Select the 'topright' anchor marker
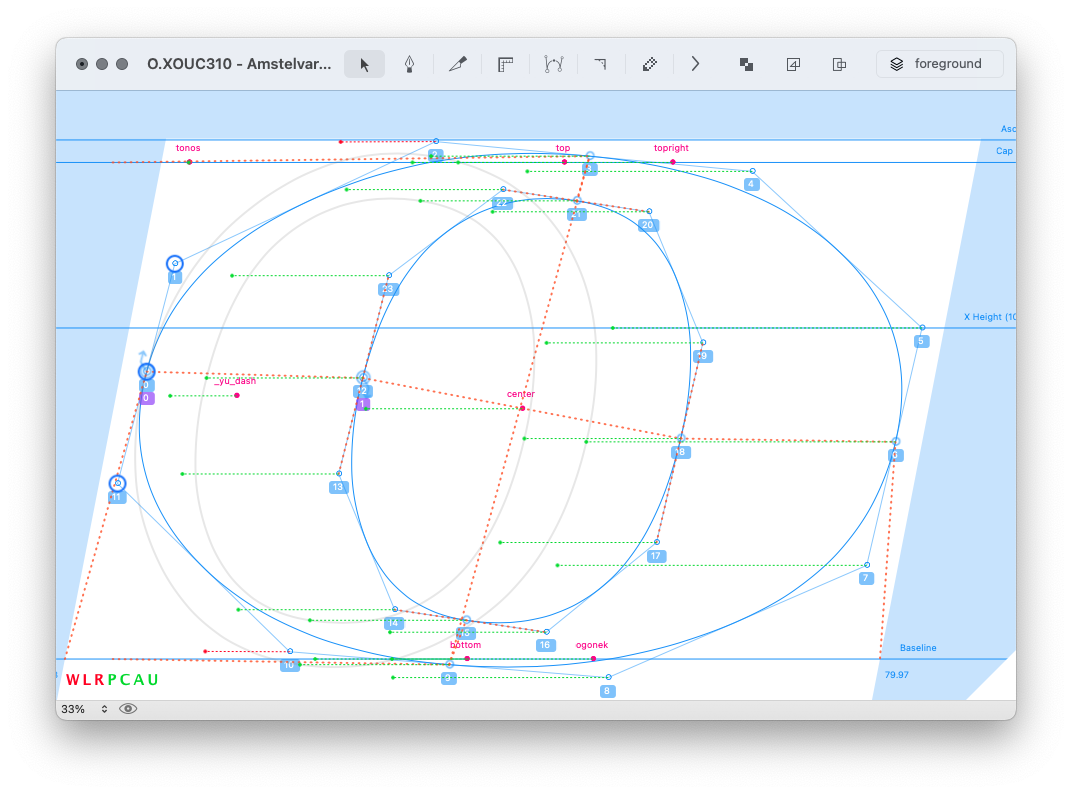Screen dimensions: 1072x794 (672, 162)
